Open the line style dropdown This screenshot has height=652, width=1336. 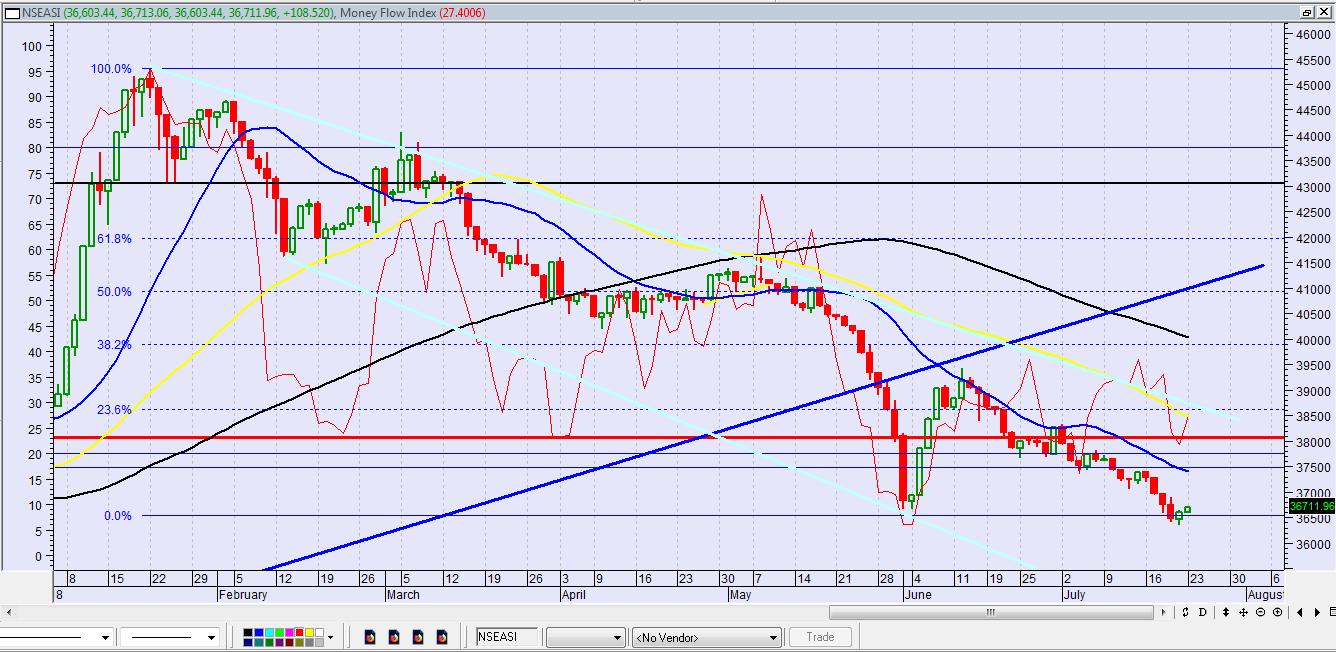coord(105,637)
